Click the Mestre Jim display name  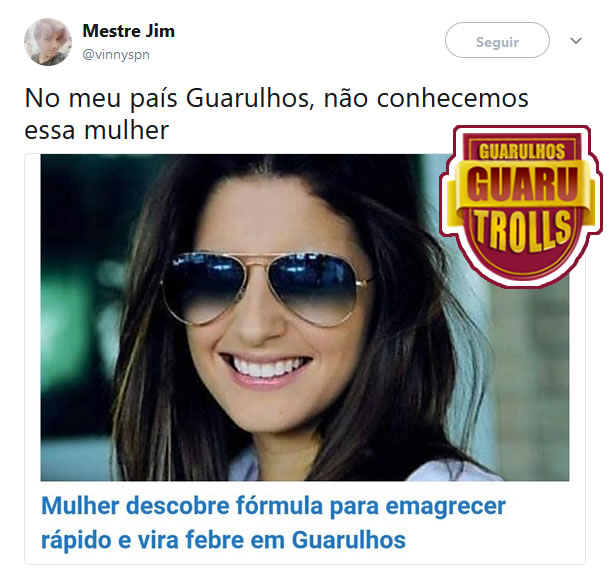[x=129, y=31]
